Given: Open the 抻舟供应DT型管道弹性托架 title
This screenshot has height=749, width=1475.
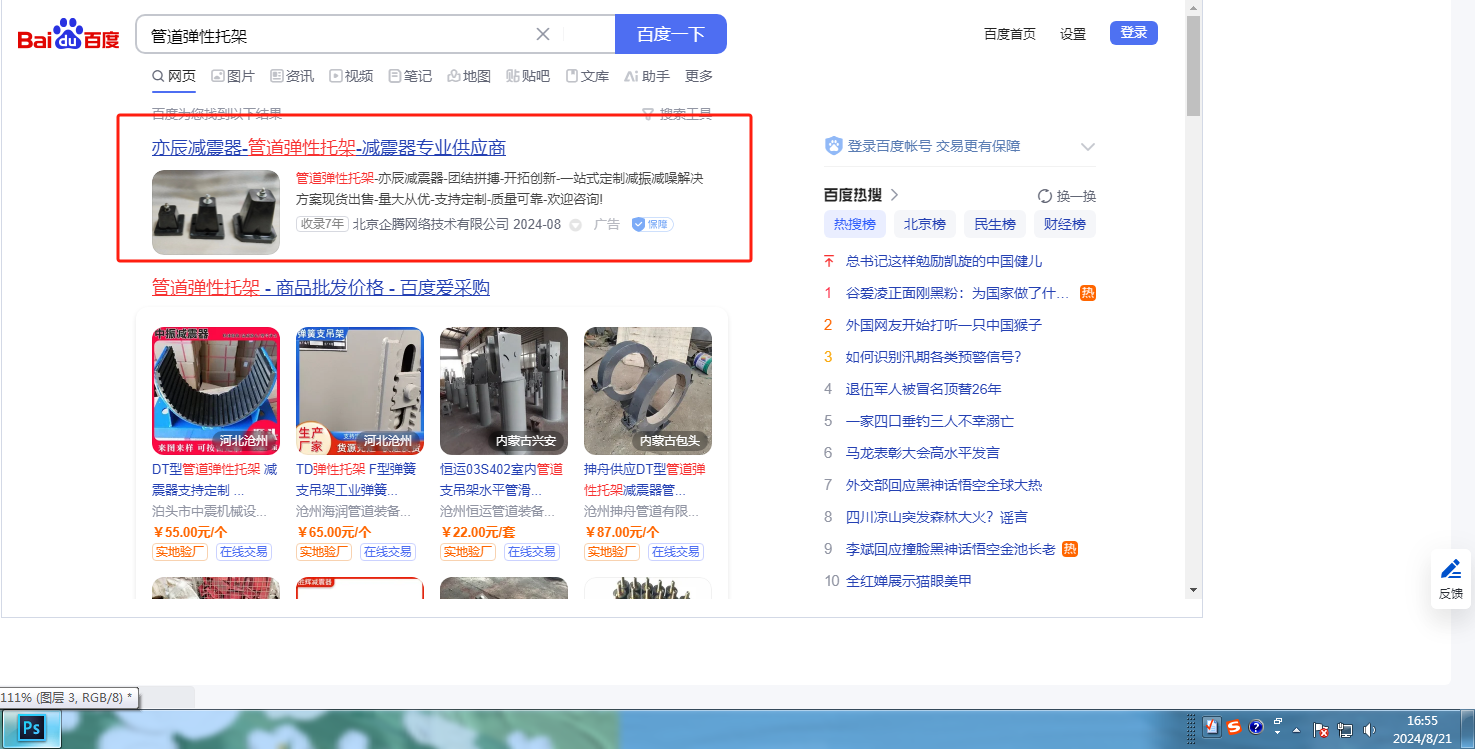Looking at the screenshot, I should (x=647, y=480).
